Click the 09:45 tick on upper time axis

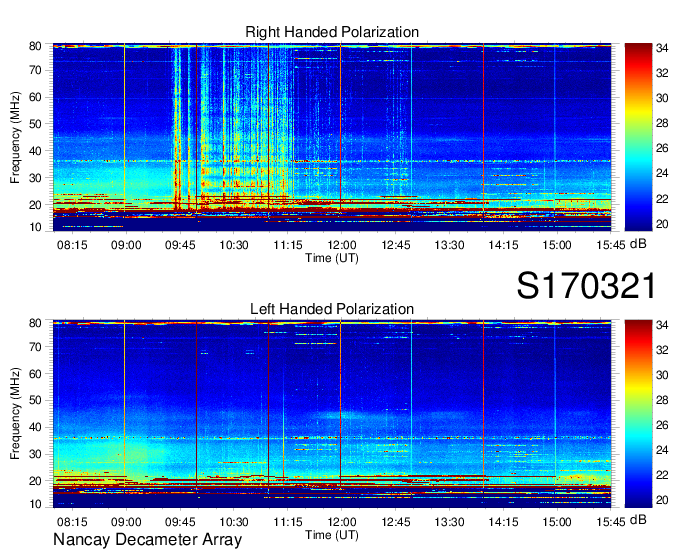[180, 245]
